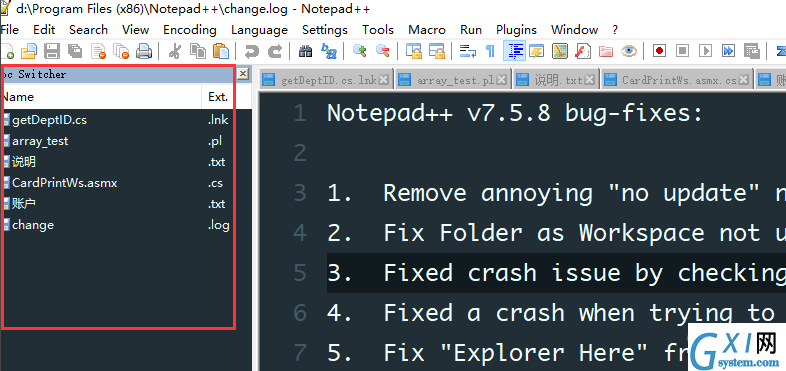Click the Open file folder icon
Screen dimensions: 786x371
pyautogui.click(x=29, y=51)
